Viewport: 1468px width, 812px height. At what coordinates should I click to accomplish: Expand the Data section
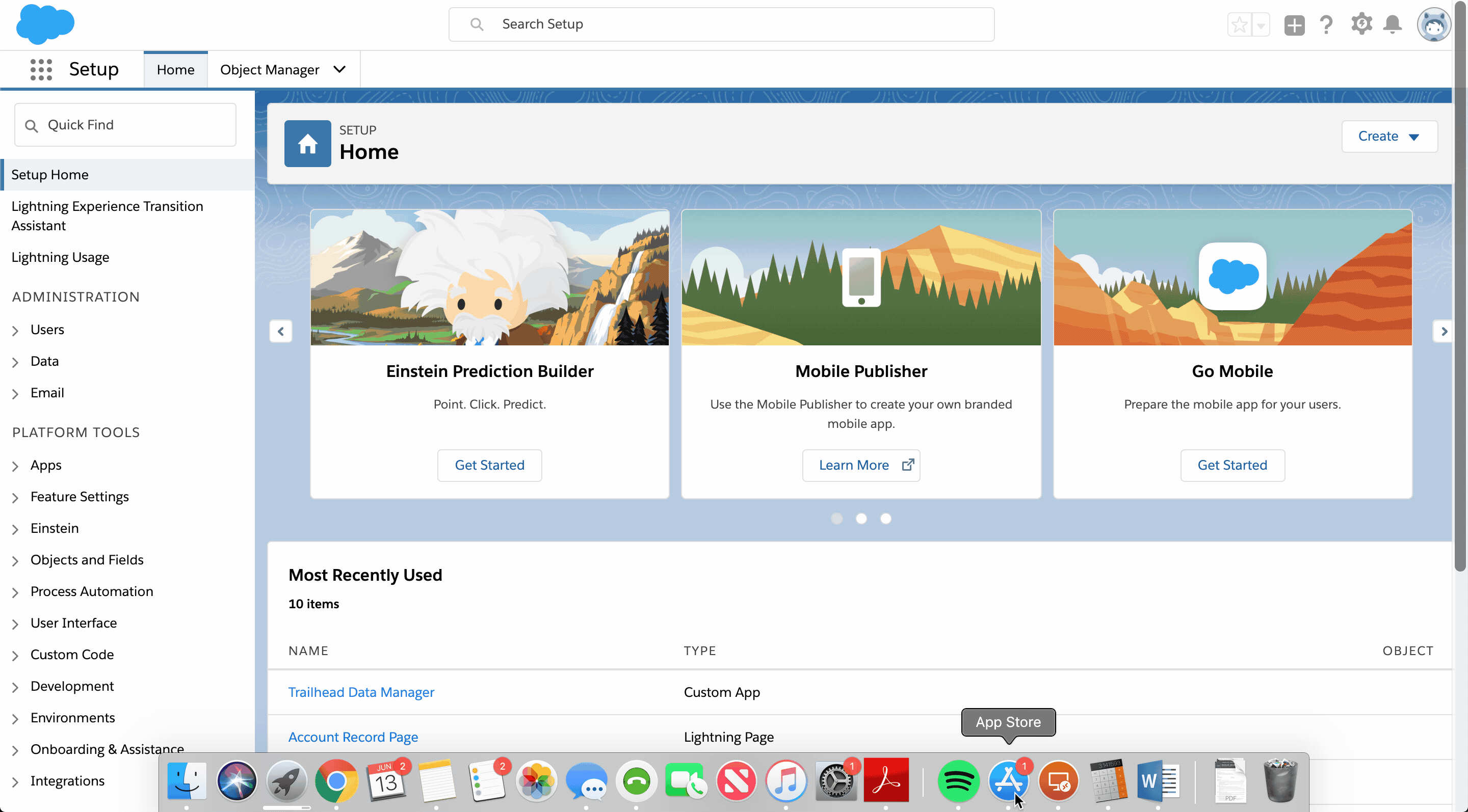pyautogui.click(x=15, y=362)
